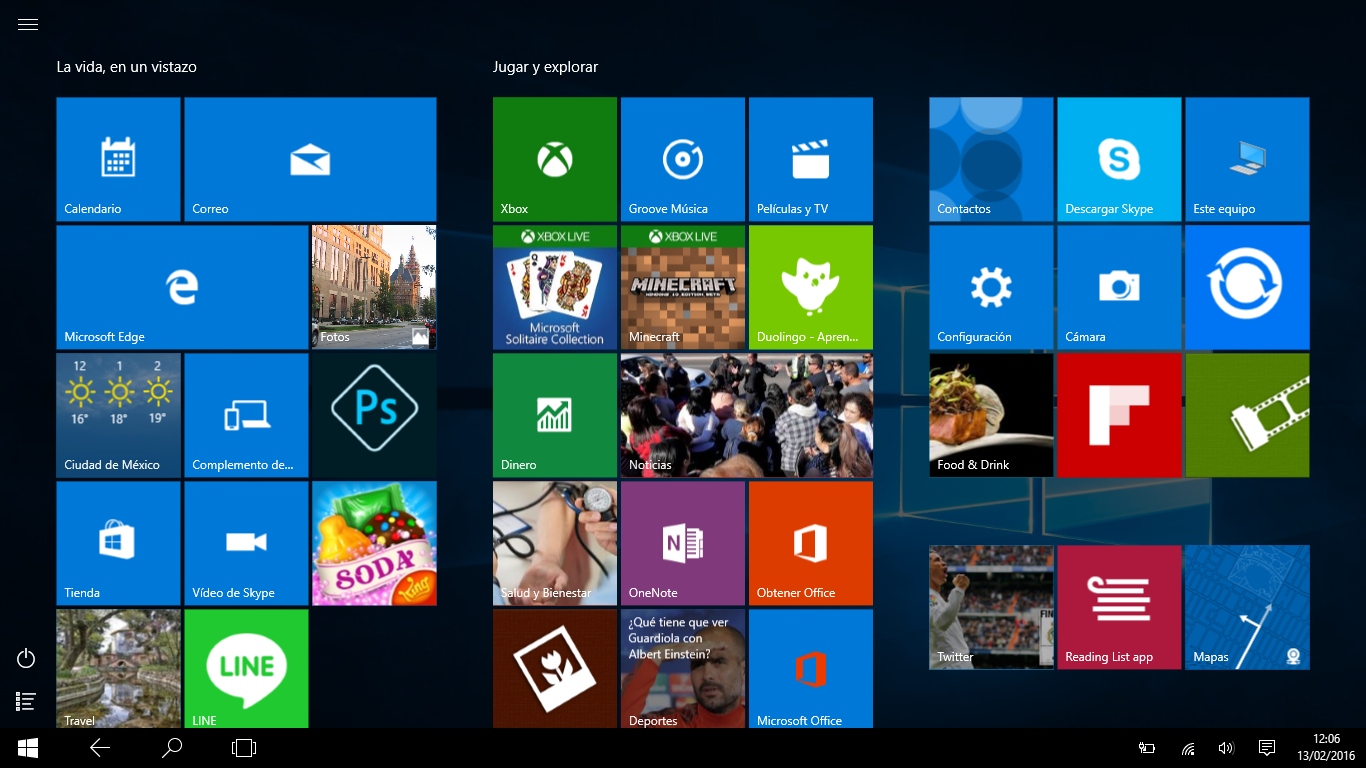This screenshot has height=768, width=1366.
Task: Open the power options button
Action: click(x=27, y=658)
